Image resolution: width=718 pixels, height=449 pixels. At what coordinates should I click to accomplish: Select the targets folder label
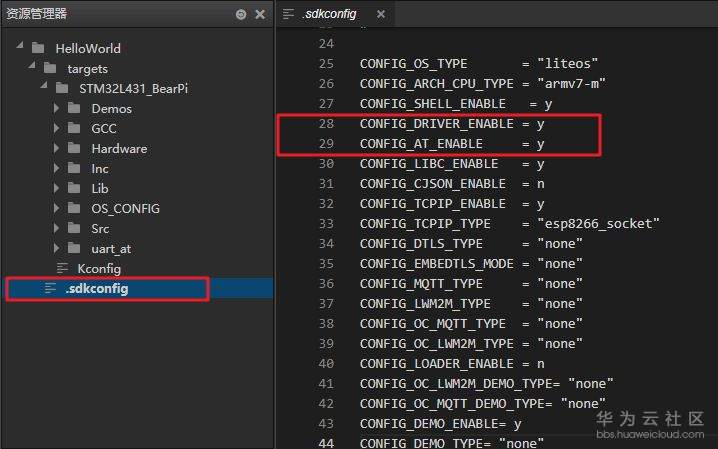tap(87, 69)
